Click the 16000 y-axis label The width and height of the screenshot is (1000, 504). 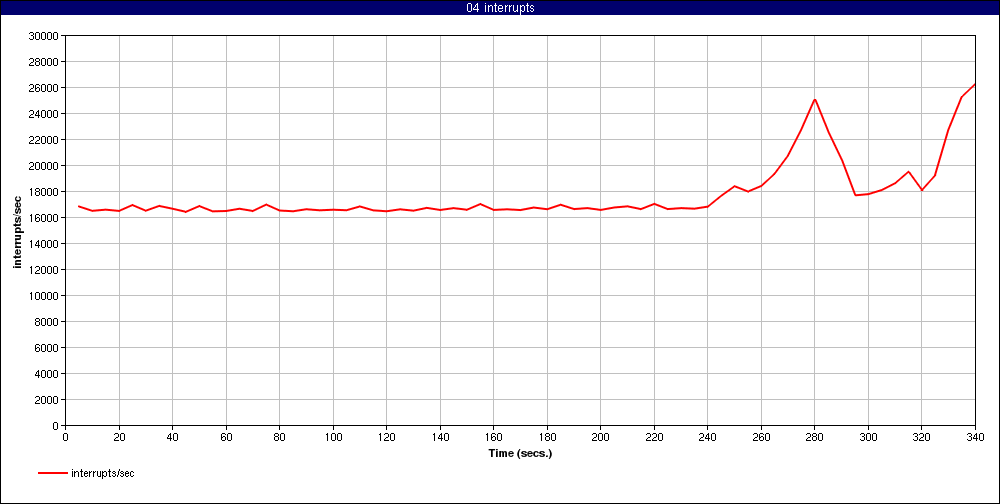coord(44,218)
